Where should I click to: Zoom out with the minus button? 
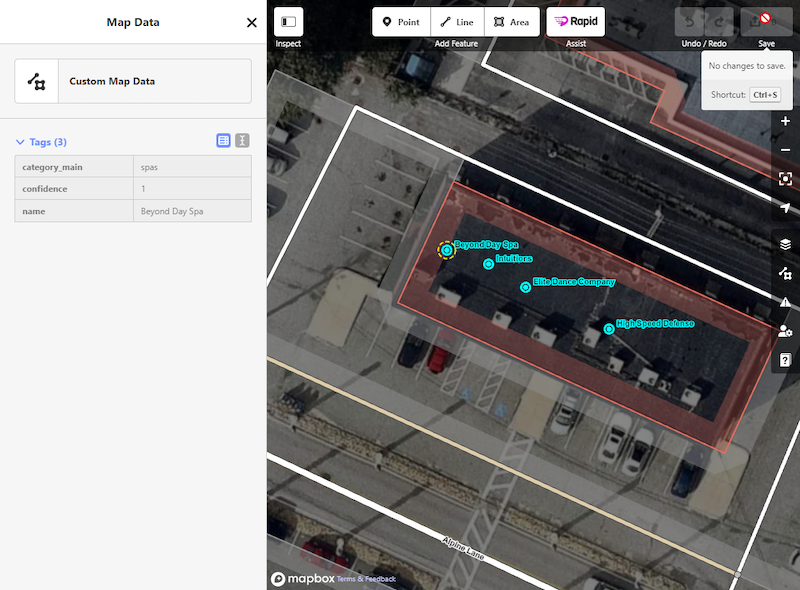[785, 150]
